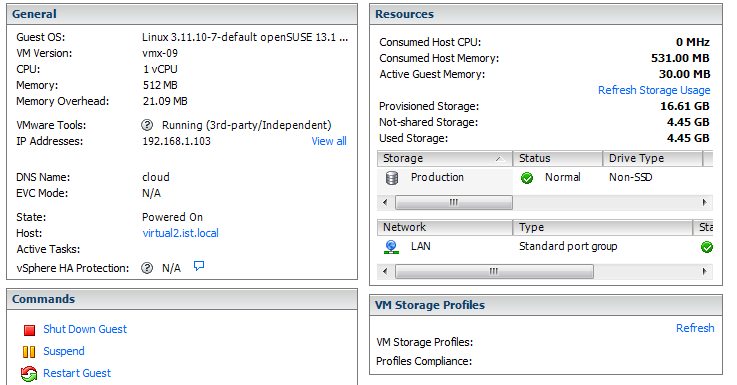Click the 0 MHz consumed CPU value

[x=693, y=42]
